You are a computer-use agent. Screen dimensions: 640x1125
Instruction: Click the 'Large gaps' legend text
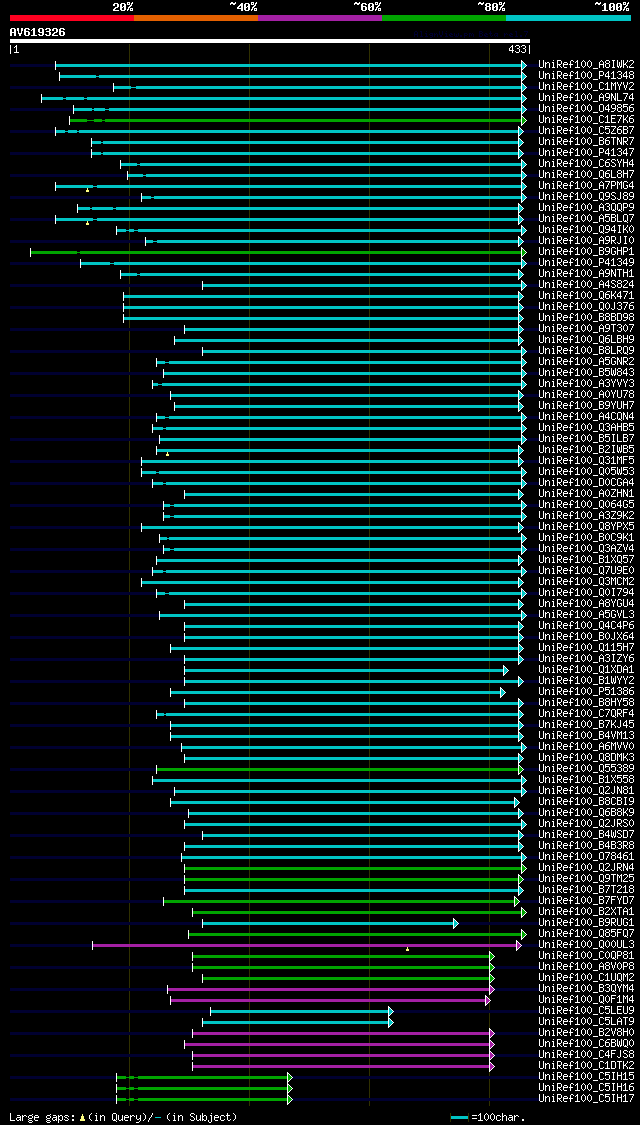[43, 1118]
